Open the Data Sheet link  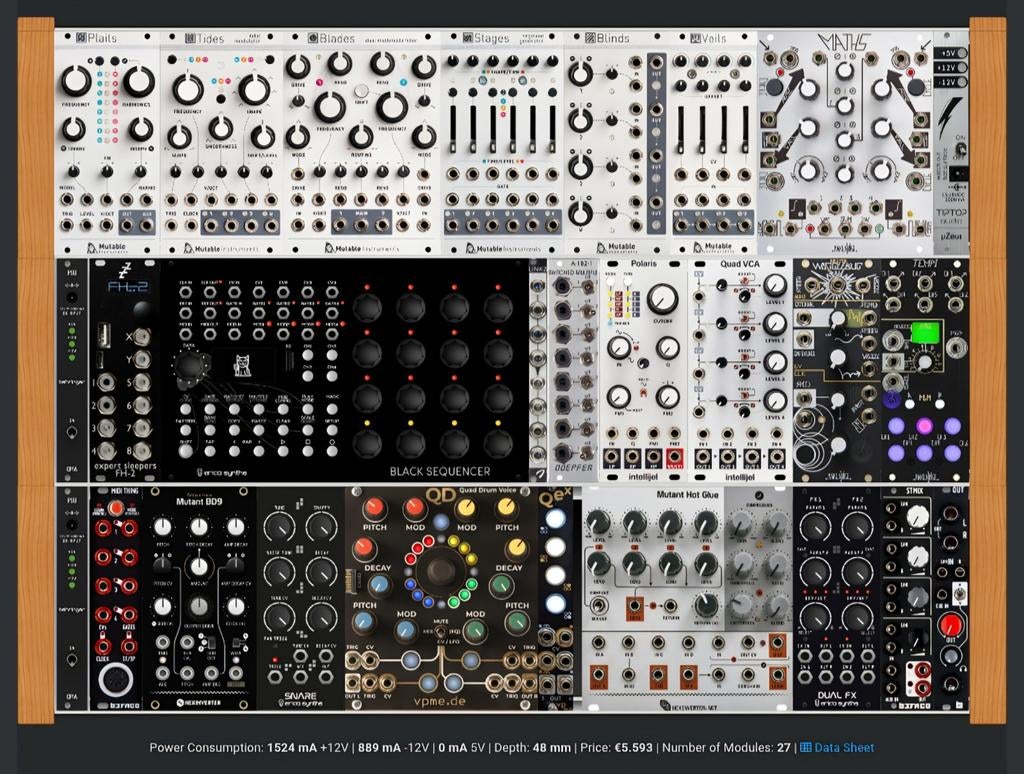[844, 747]
